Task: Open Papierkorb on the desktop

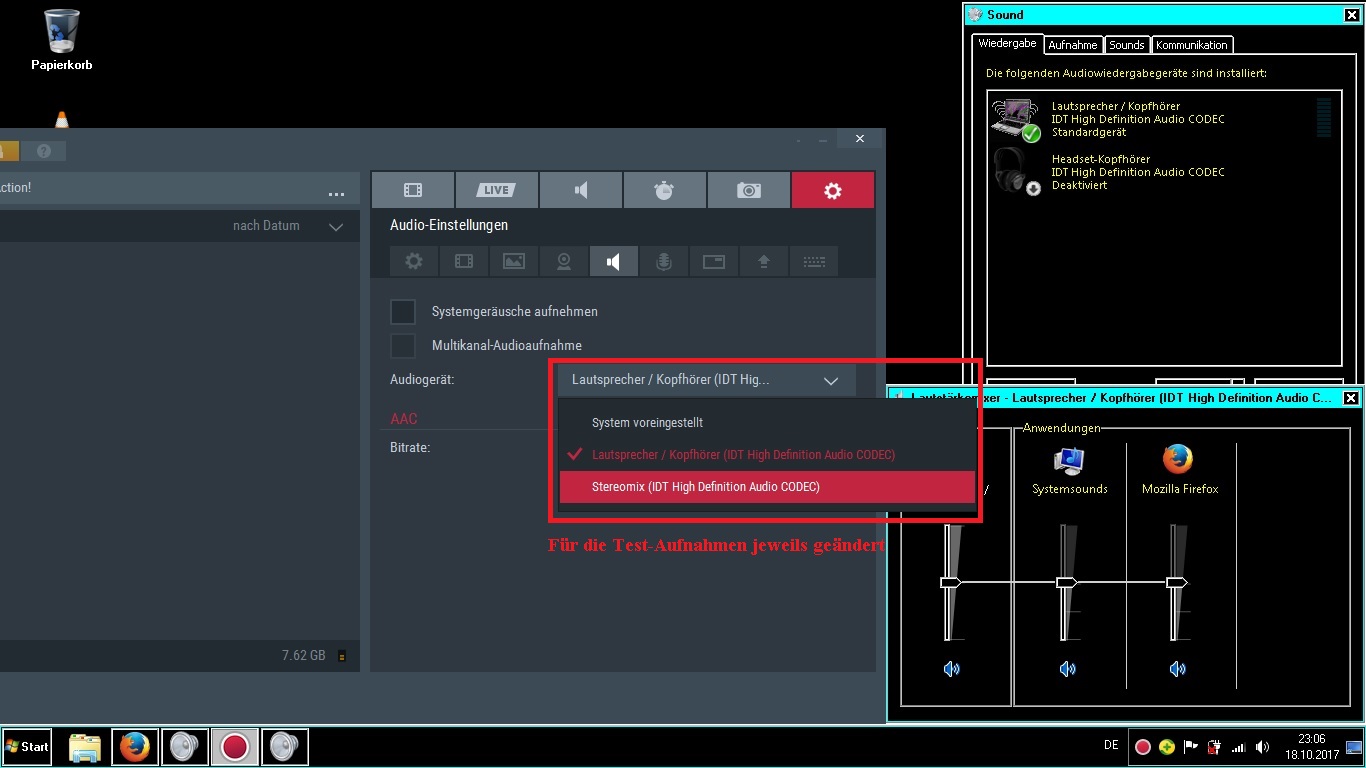Action: (62, 40)
